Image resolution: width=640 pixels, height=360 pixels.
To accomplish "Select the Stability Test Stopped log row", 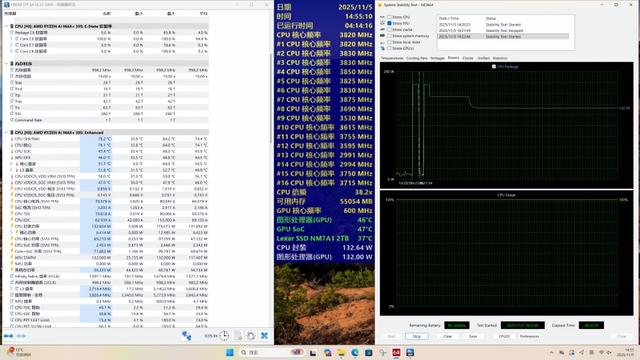I will [x=503, y=31].
